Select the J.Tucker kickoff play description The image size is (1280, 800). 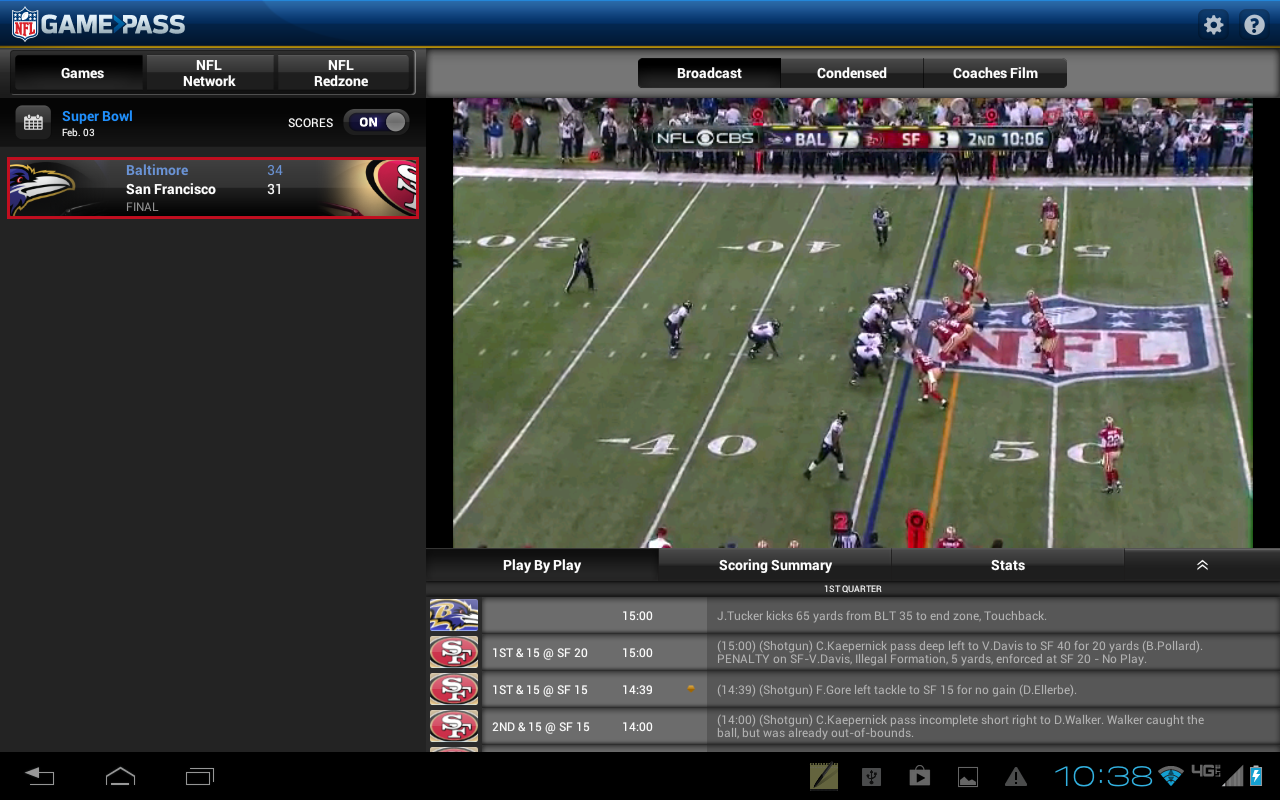881,616
